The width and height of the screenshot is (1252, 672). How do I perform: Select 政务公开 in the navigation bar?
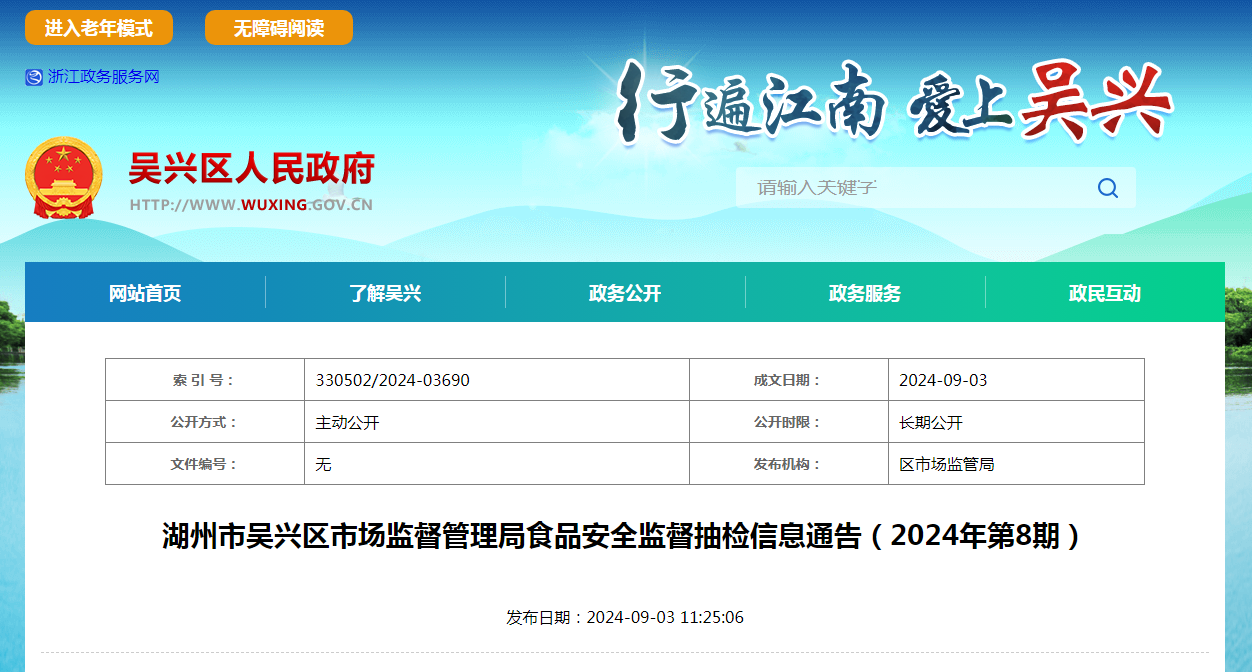tap(625, 293)
